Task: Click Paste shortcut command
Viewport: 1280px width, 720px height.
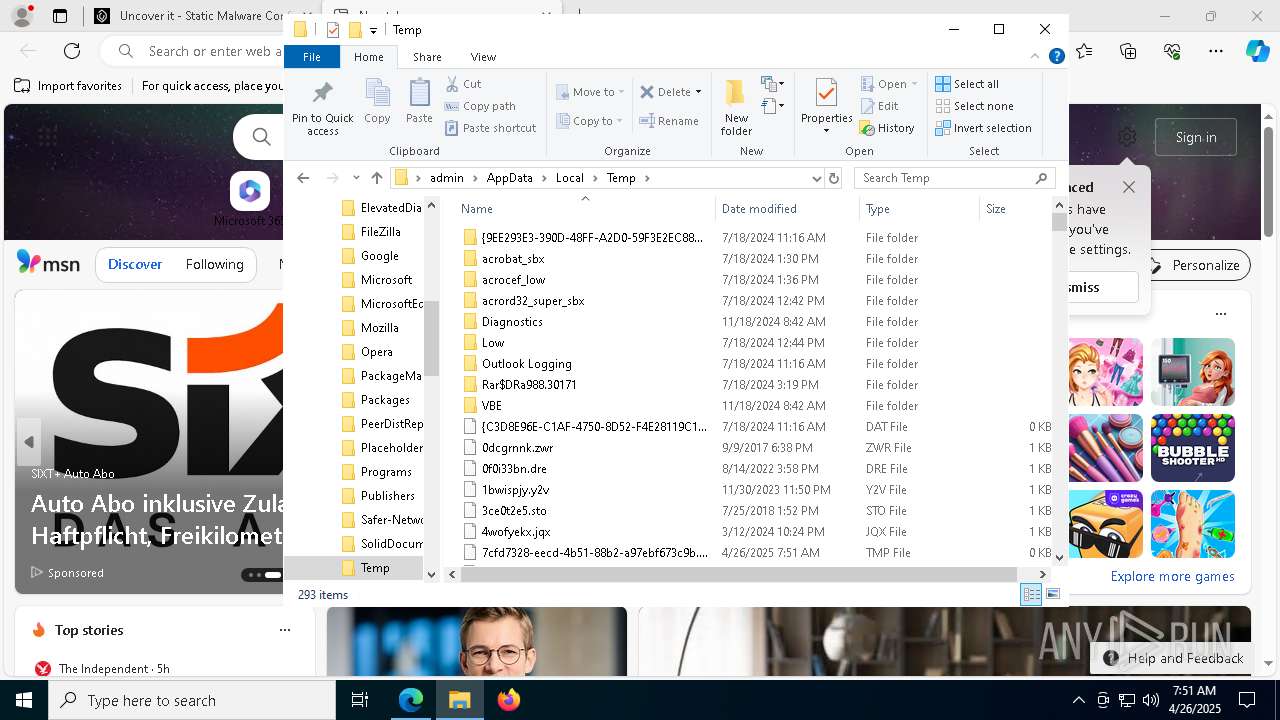Action: [490, 128]
